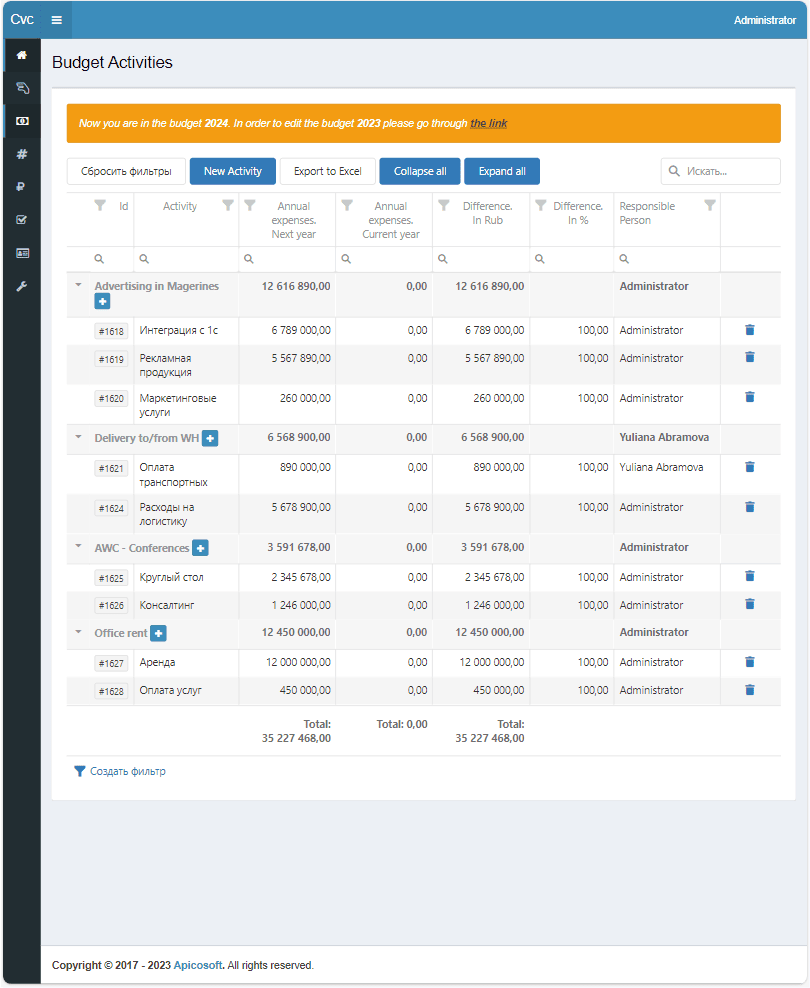Image resolution: width=810 pixels, height=988 pixels.
Task: Toggle the filter on the Activity column
Action: coord(227,206)
